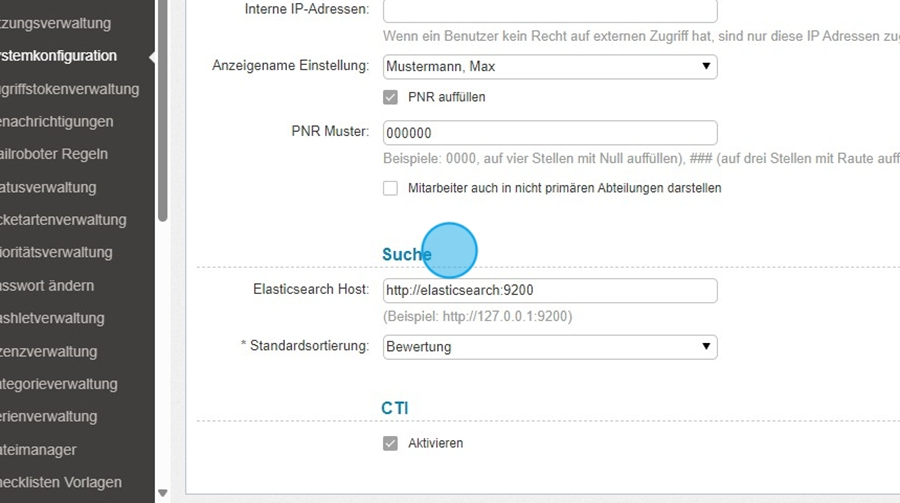Select Ticketartenverwaltung sidebar entry
Image resolution: width=900 pixels, height=503 pixels.
65,220
